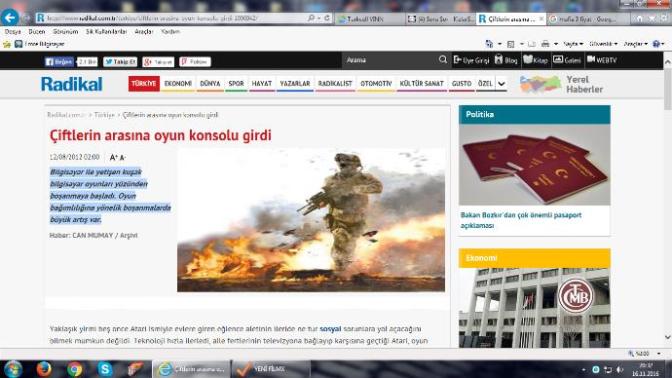
Task: Open the Galeri section
Action: 567,60
